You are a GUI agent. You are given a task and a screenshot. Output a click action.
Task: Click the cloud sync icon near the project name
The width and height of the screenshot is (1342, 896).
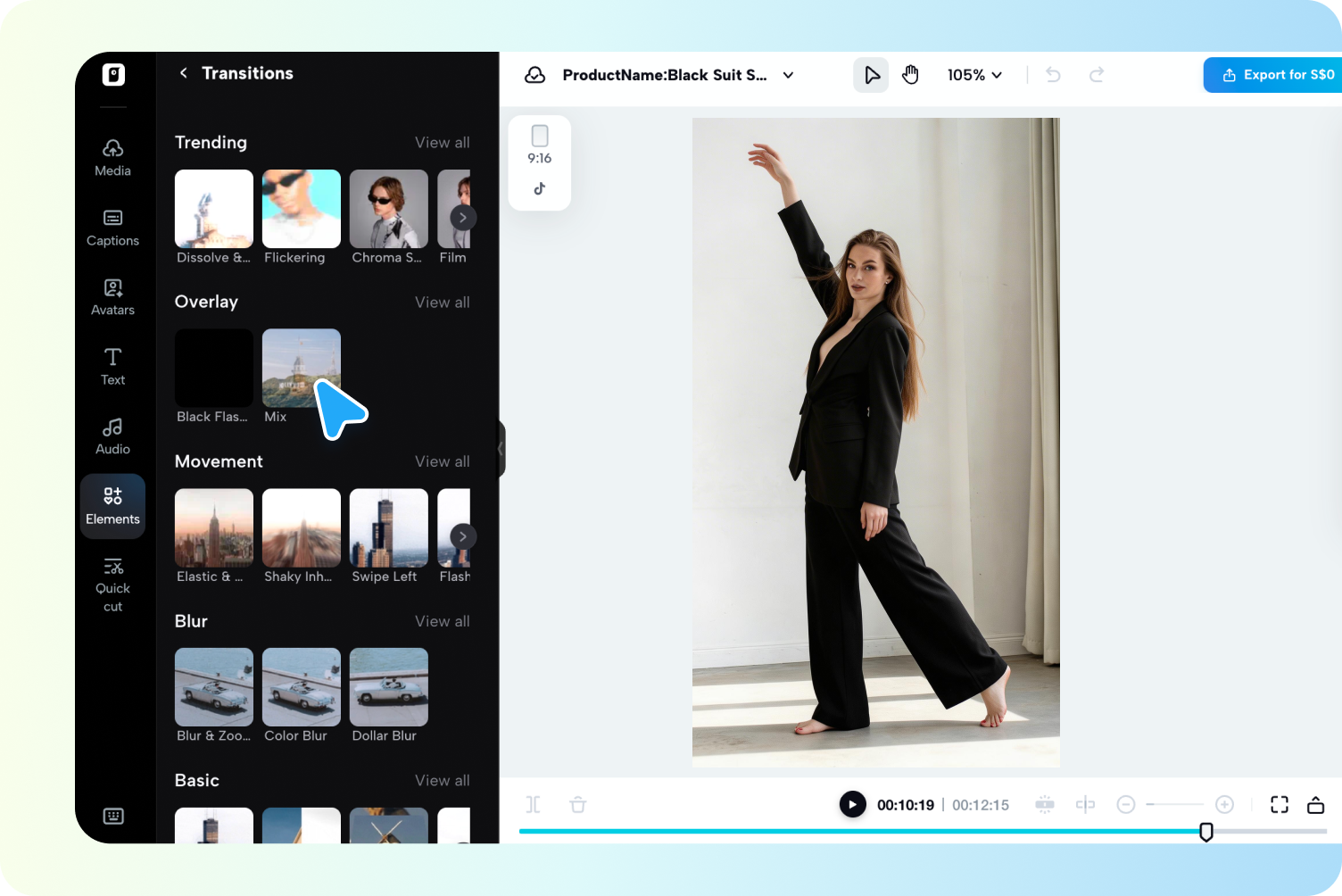534,75
